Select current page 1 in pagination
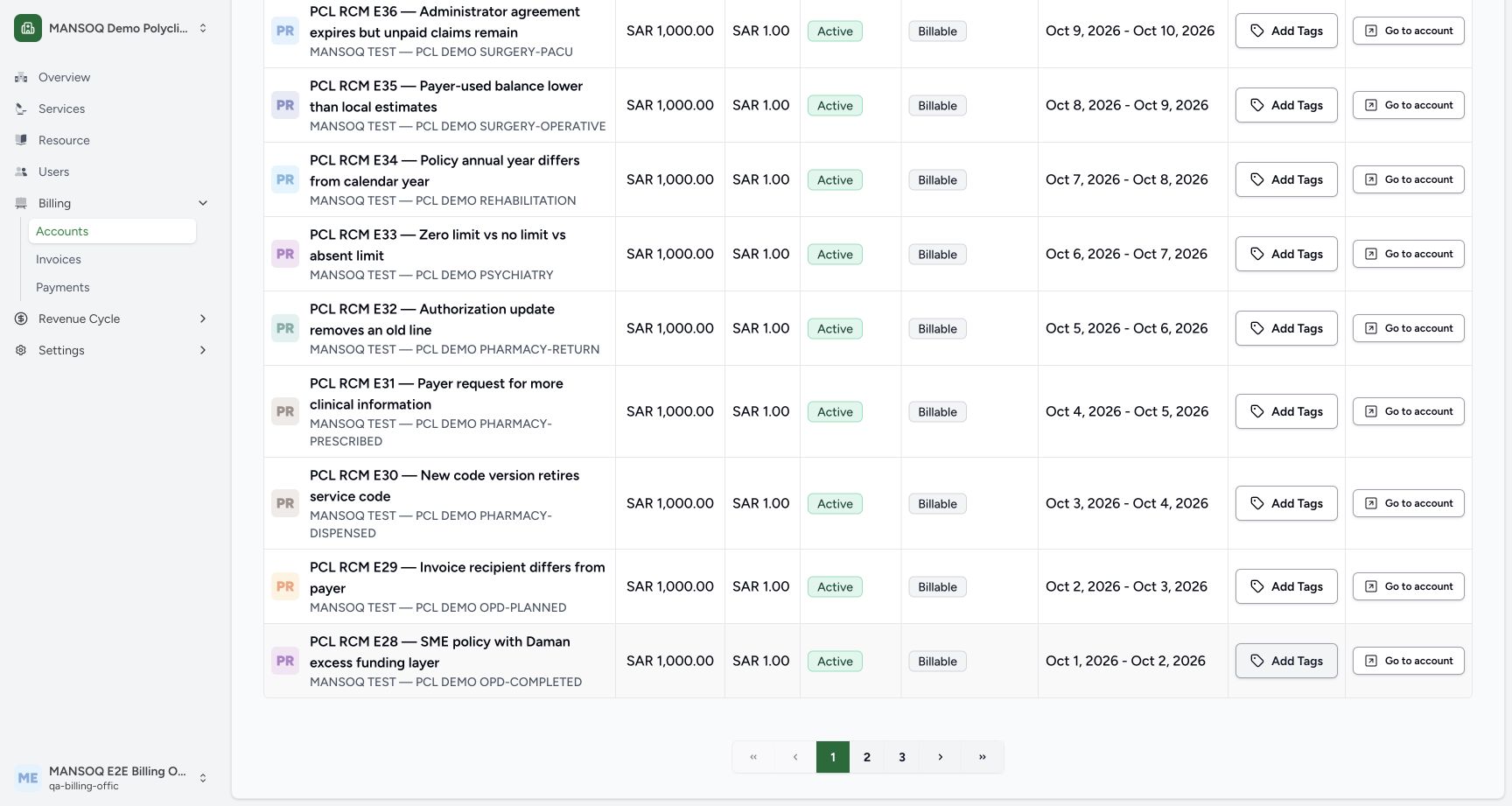 833,757
